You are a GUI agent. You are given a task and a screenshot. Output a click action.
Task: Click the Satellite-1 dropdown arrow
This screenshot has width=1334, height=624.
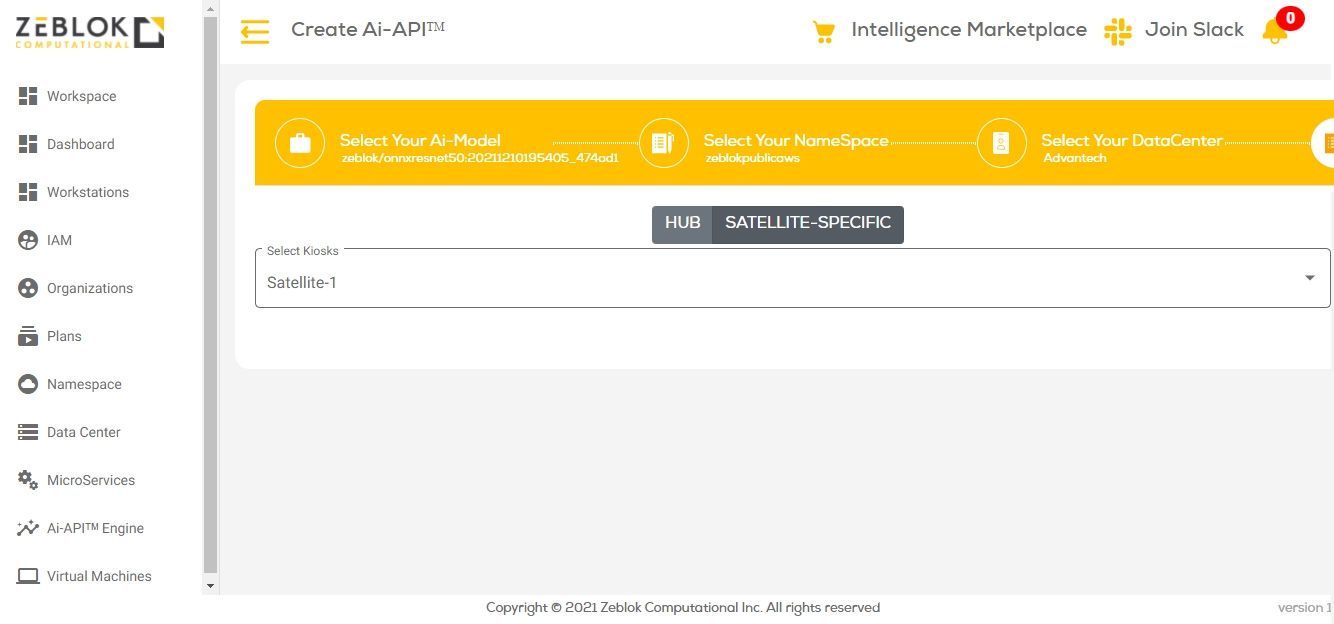(x=1309, y=278)
